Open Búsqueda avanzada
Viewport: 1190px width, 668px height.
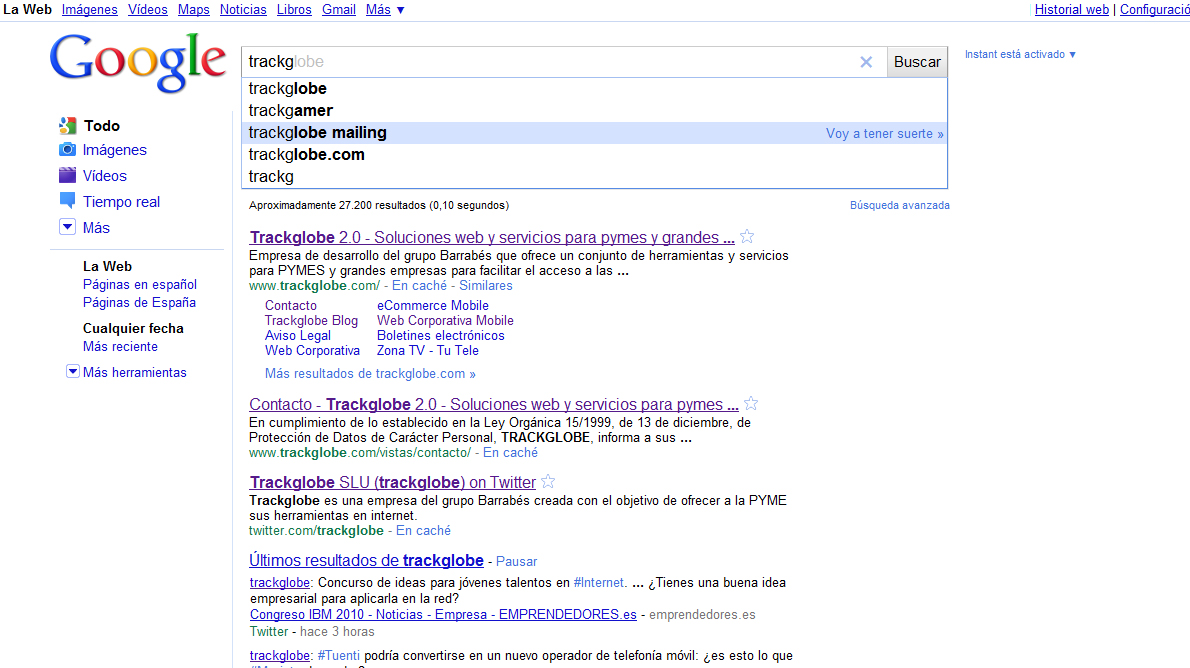tap(899, 206)
